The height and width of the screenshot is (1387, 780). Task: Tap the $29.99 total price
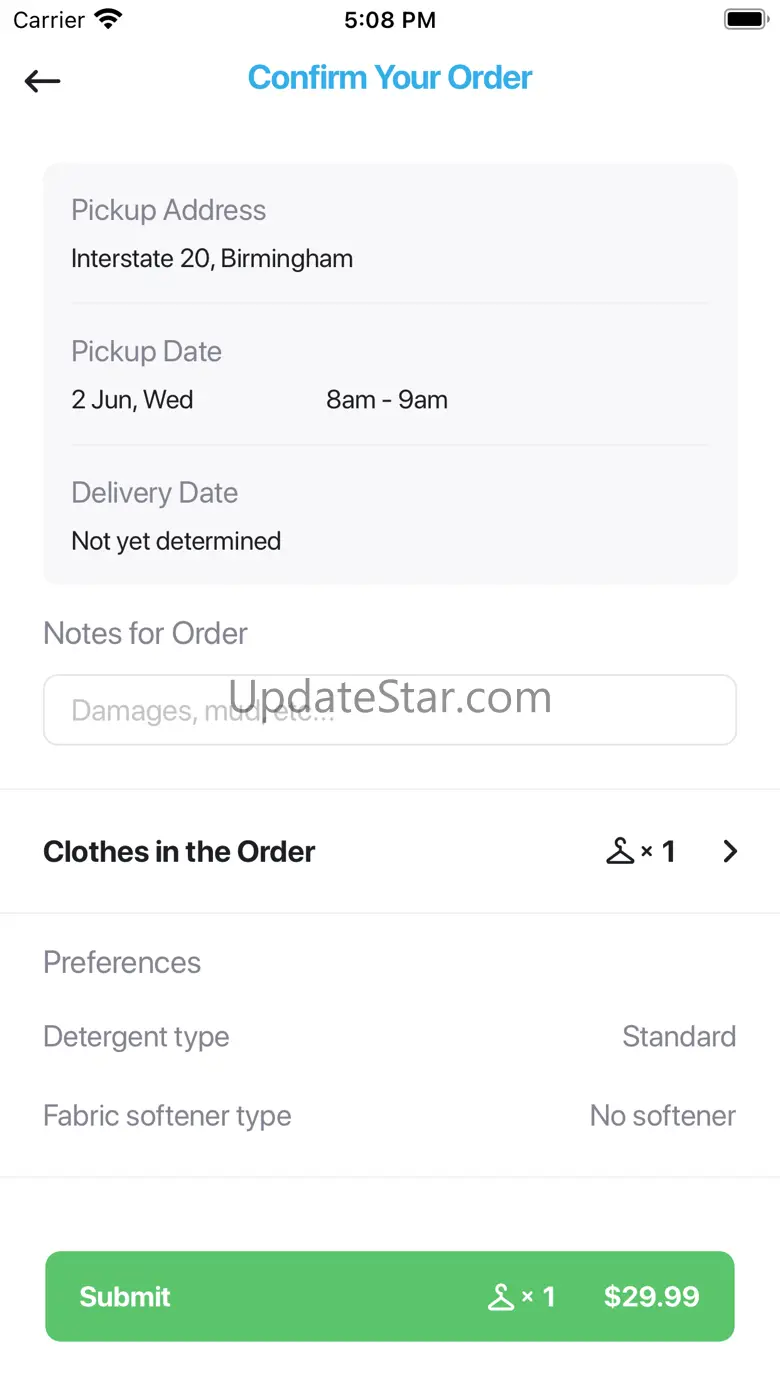pos(651,1297)
